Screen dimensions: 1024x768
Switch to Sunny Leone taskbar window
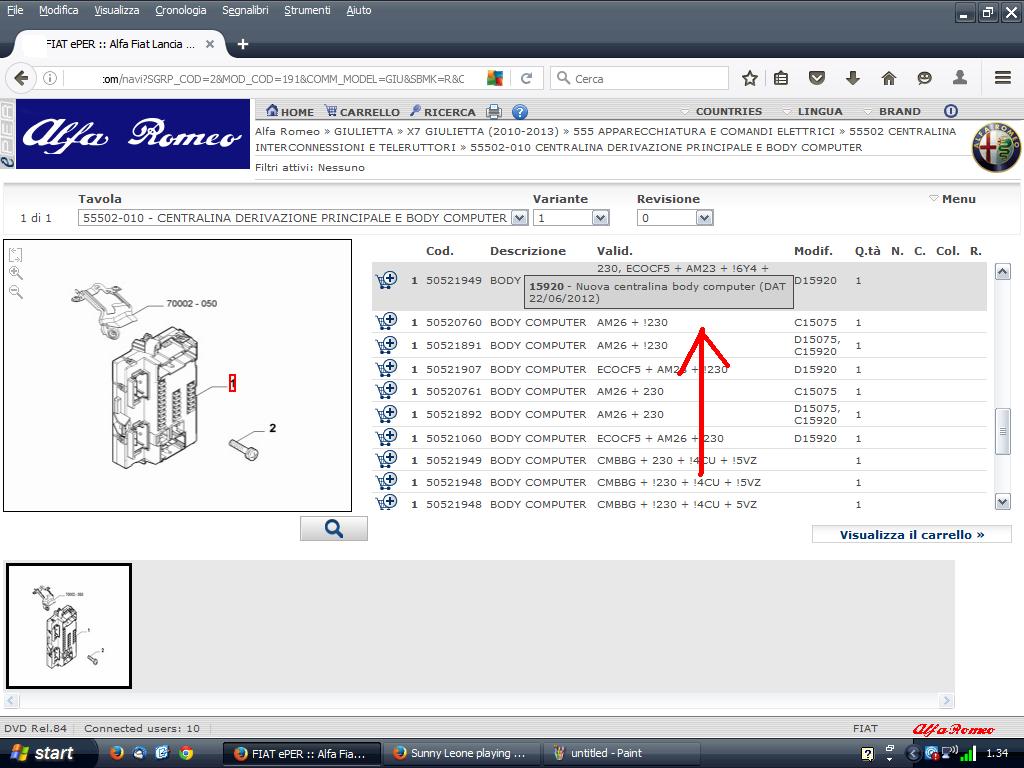click(x=461, y=753)
